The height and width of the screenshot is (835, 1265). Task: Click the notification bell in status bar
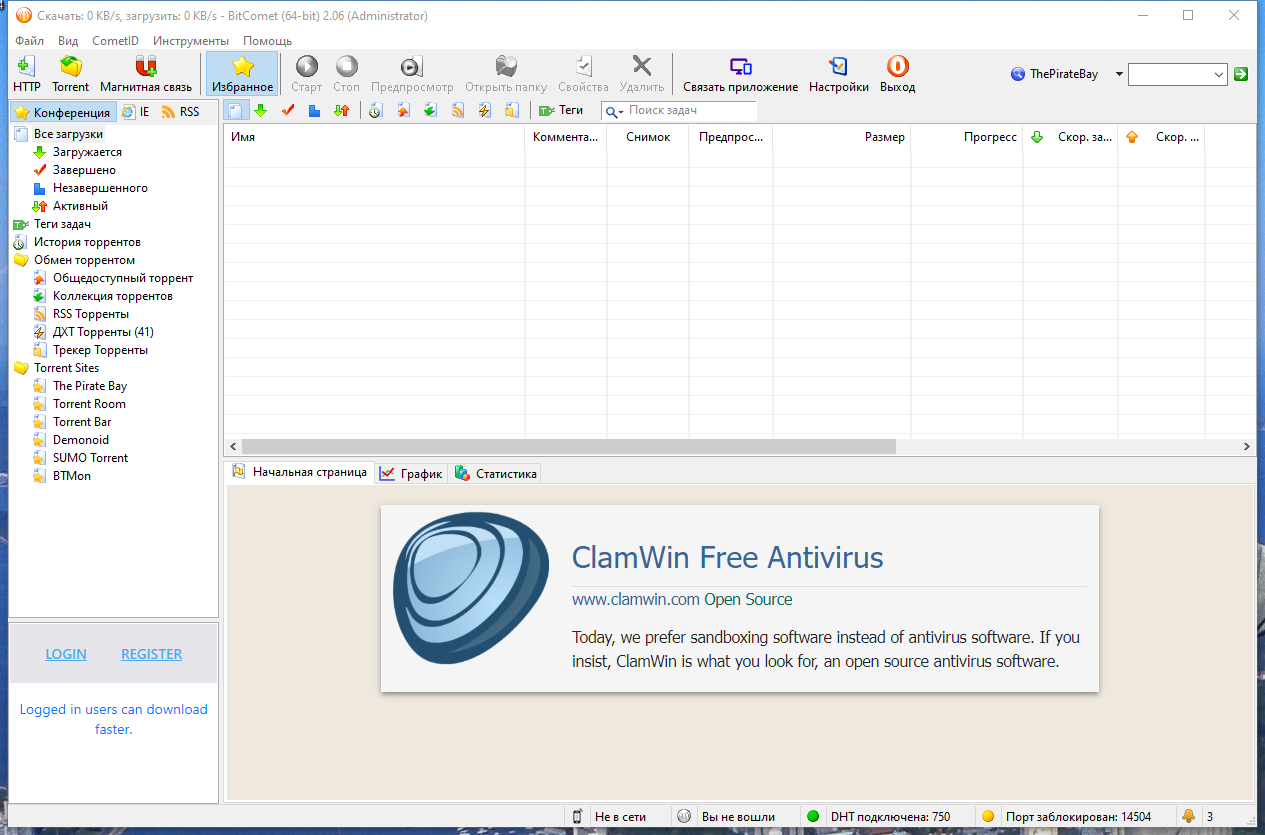[1190, 816]
